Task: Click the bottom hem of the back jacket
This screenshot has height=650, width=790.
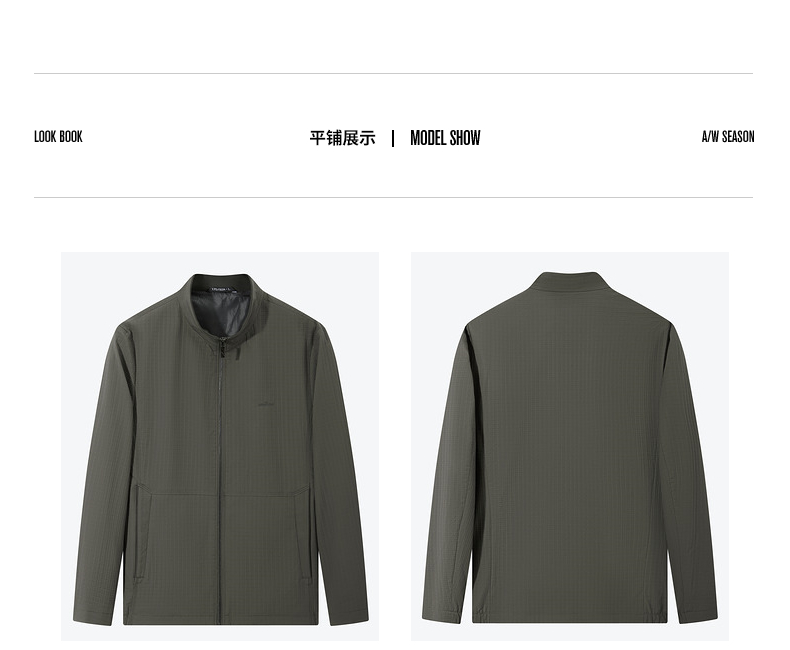Action: pos(569,617)
